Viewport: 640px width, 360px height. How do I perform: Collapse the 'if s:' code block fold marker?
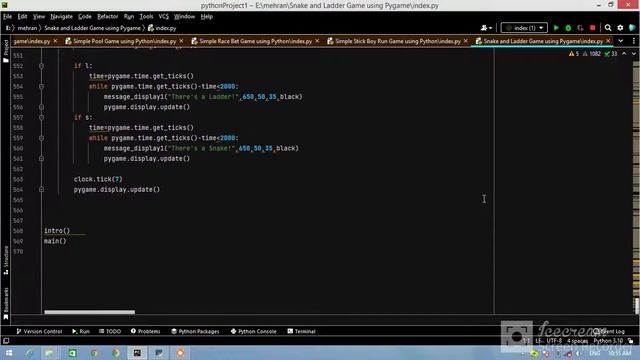point(41,118)
